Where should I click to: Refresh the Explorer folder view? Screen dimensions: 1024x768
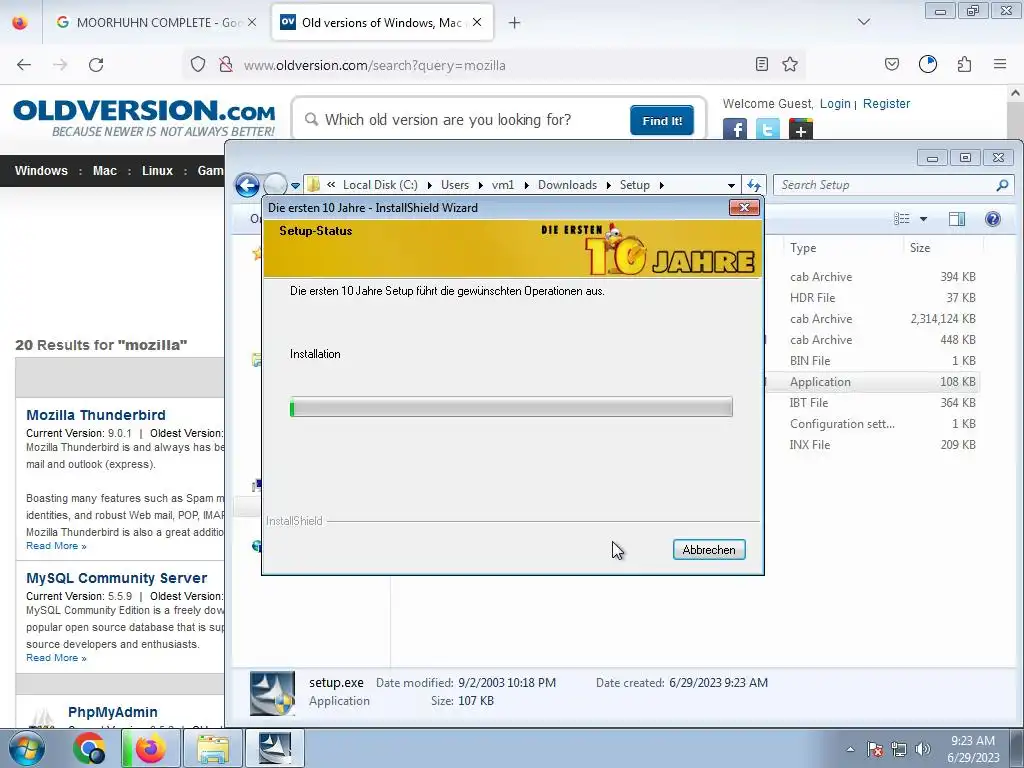[x=754, y=185]
